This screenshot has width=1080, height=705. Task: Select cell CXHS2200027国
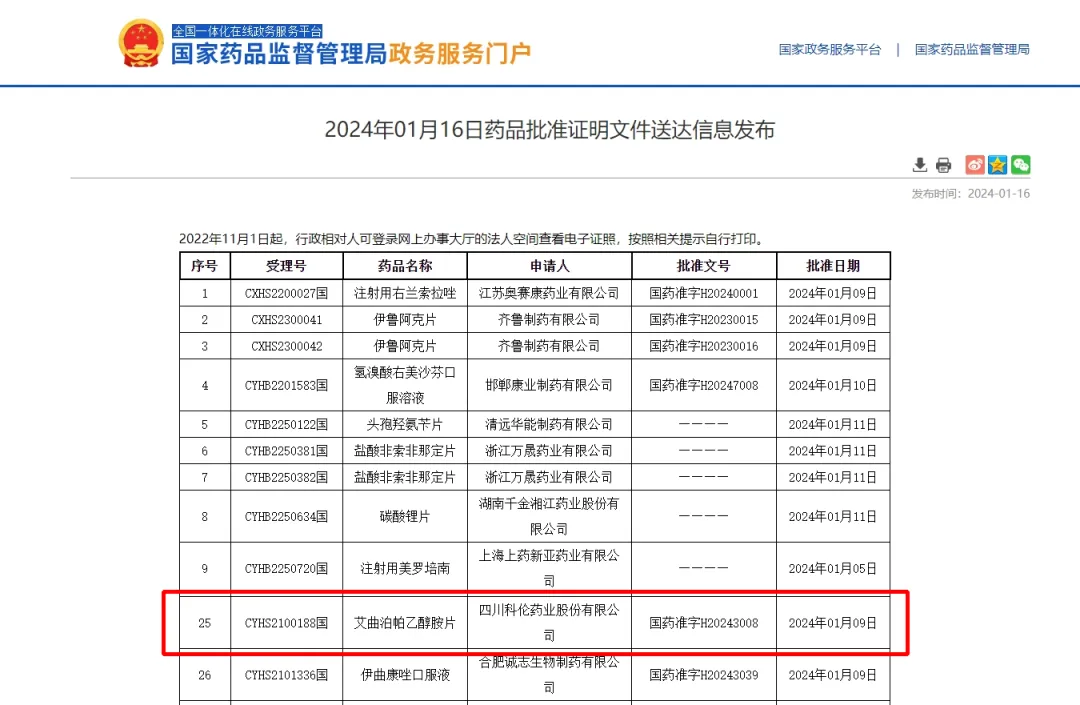(x=287, y=293)
